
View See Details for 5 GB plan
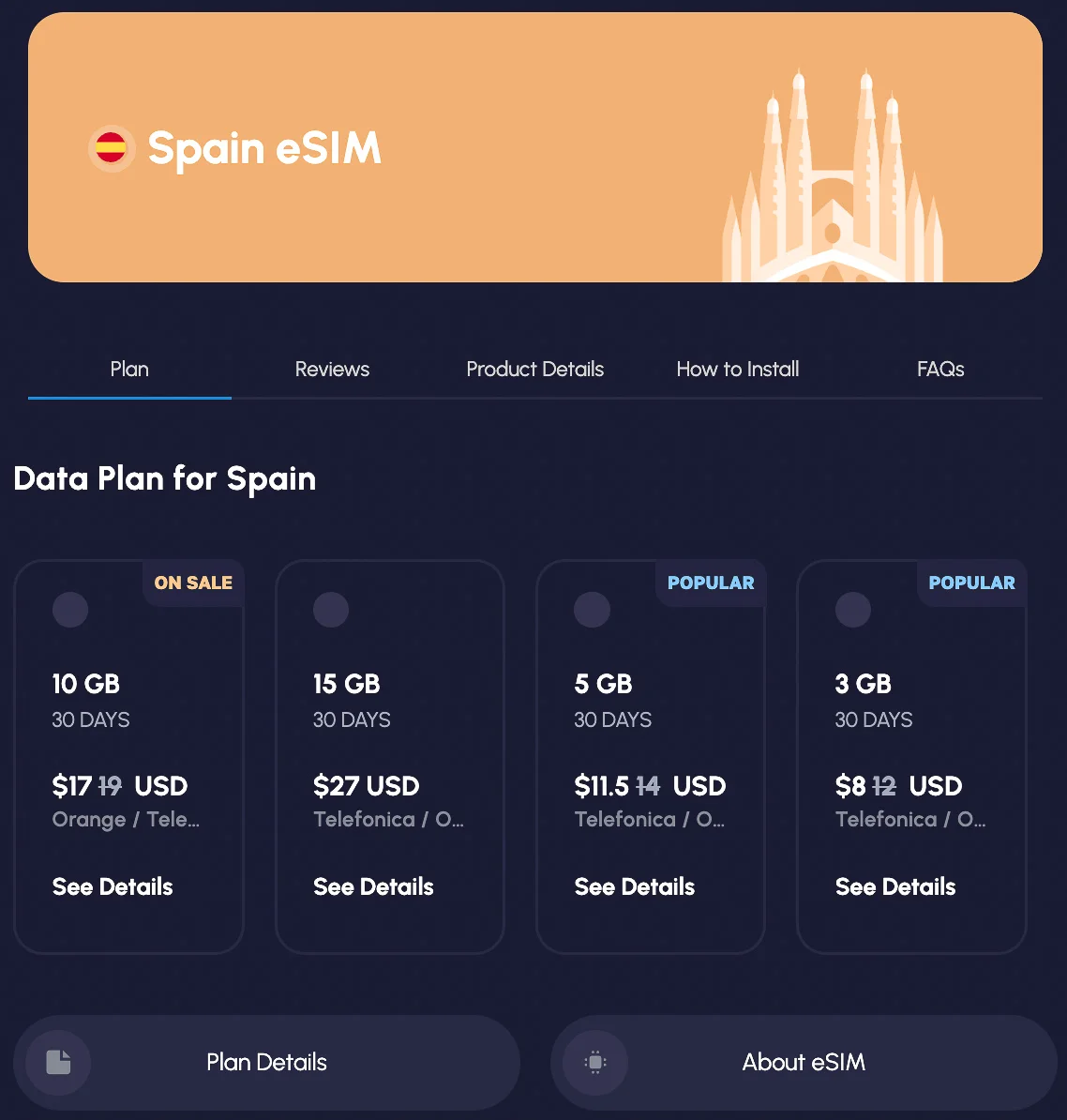click(634, 886)
